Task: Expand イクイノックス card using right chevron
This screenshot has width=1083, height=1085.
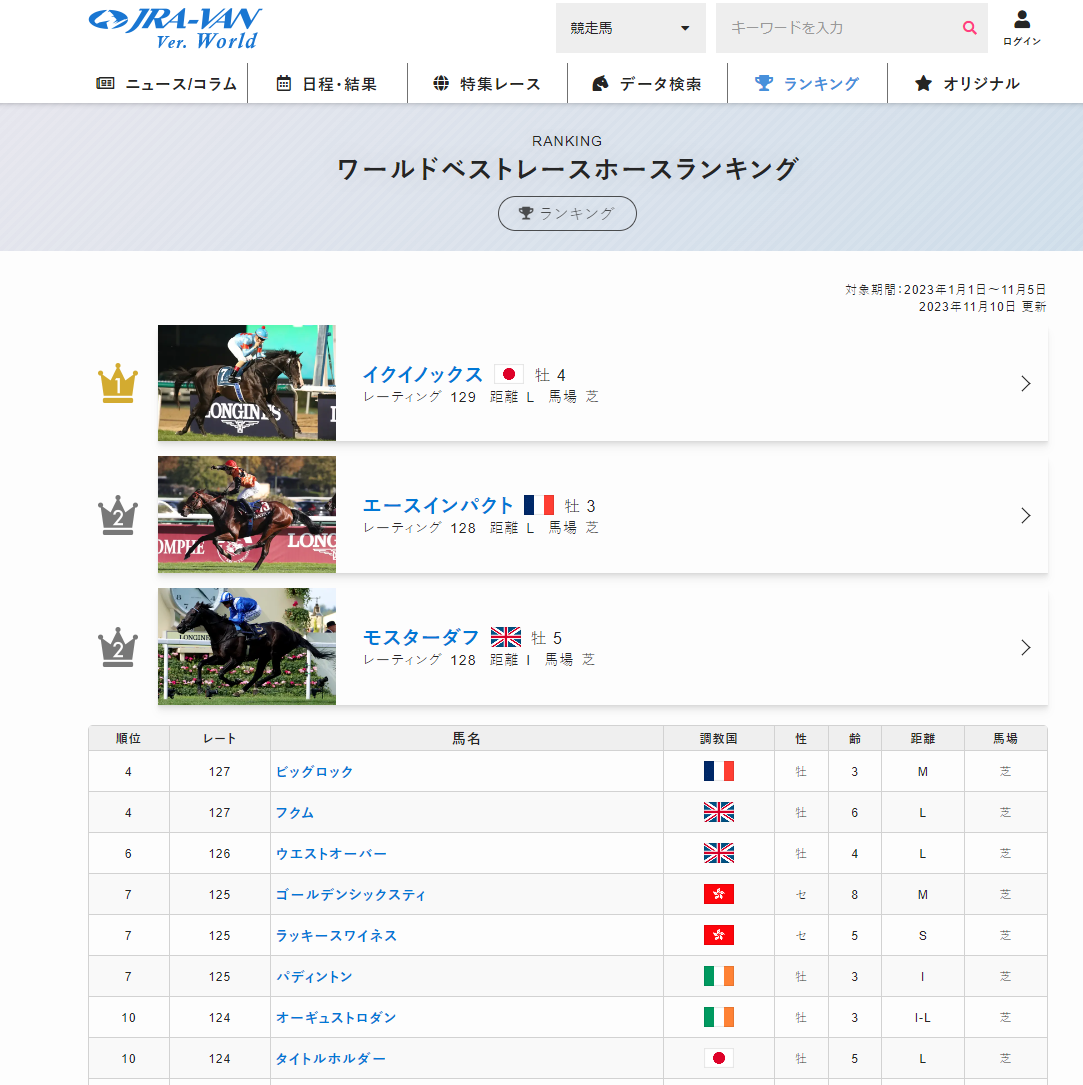Action: (x=1025, y=384)
